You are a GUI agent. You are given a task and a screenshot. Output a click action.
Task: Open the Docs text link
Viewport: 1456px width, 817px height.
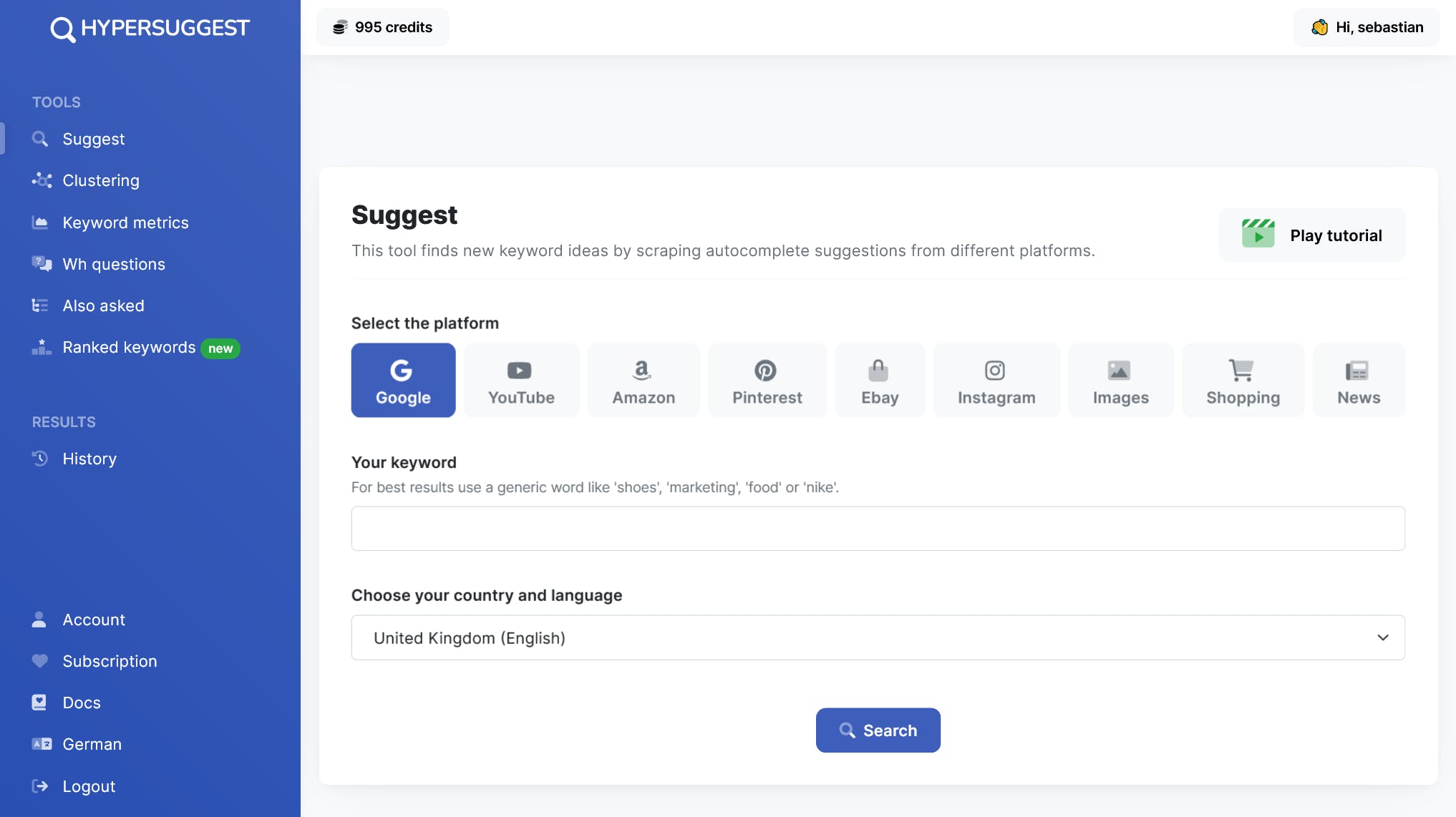82,703
